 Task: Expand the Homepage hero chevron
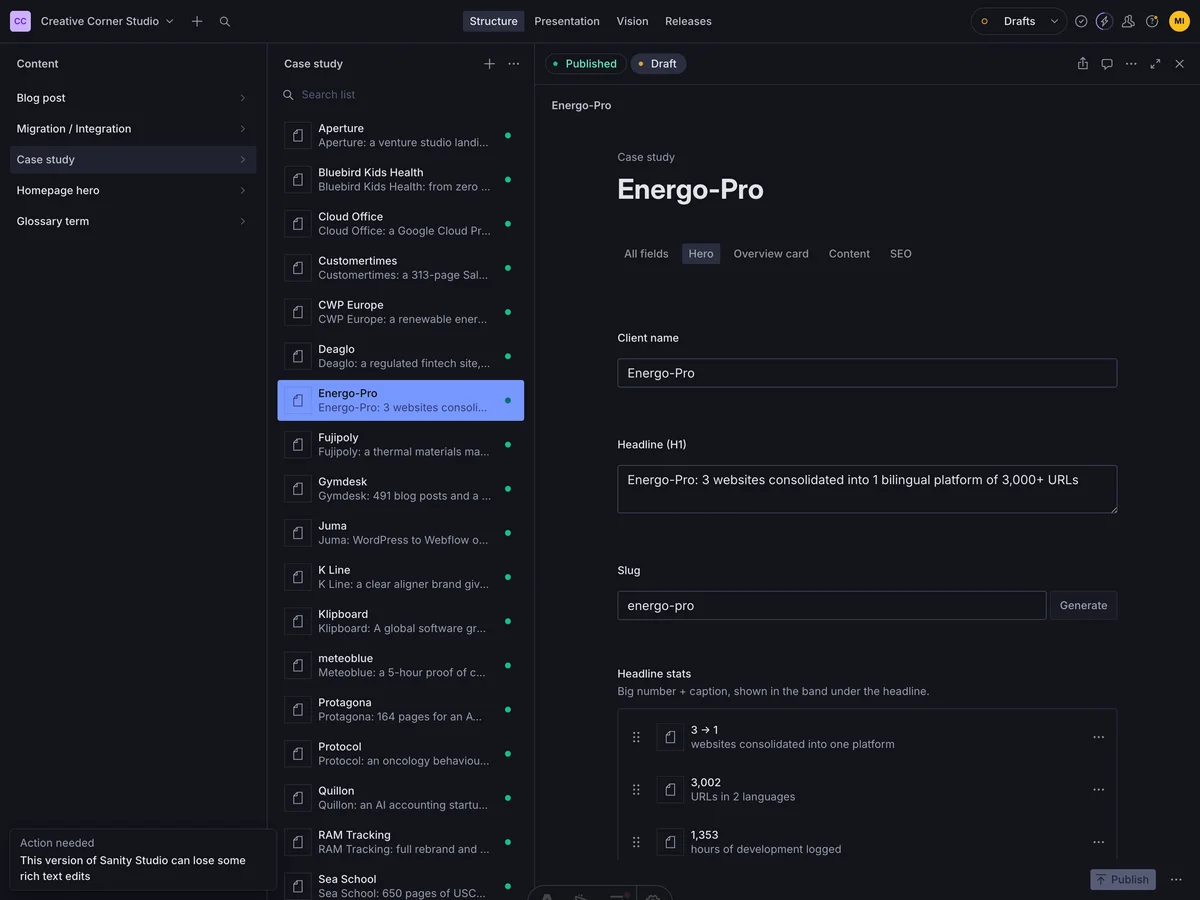tap(242, 191)
